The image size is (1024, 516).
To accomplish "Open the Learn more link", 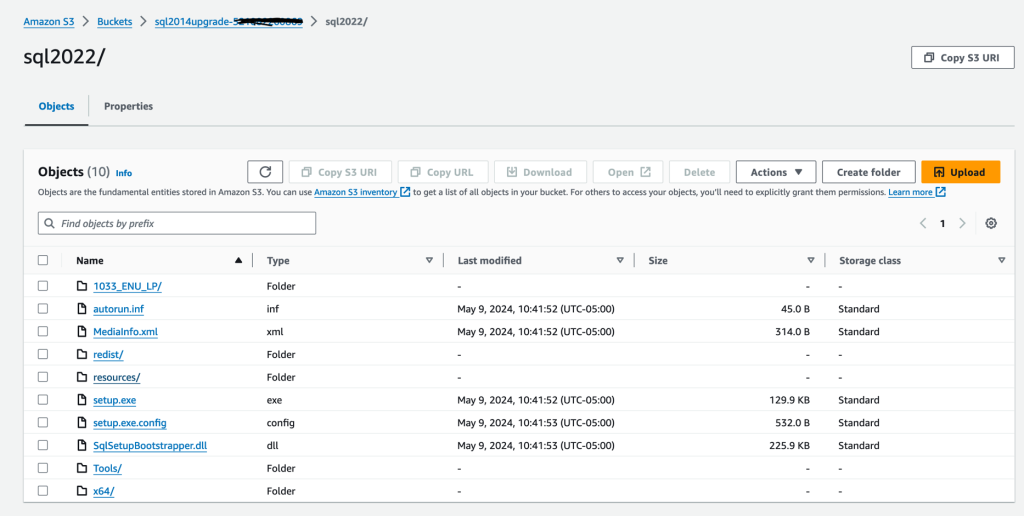I will pyautogui.click(x=910, y=192).
